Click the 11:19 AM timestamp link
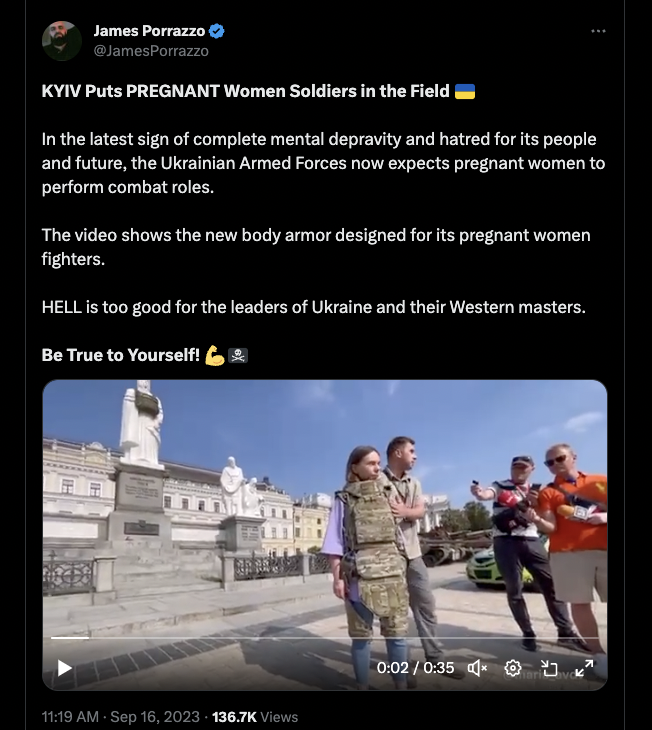 [x=70, y=717]
